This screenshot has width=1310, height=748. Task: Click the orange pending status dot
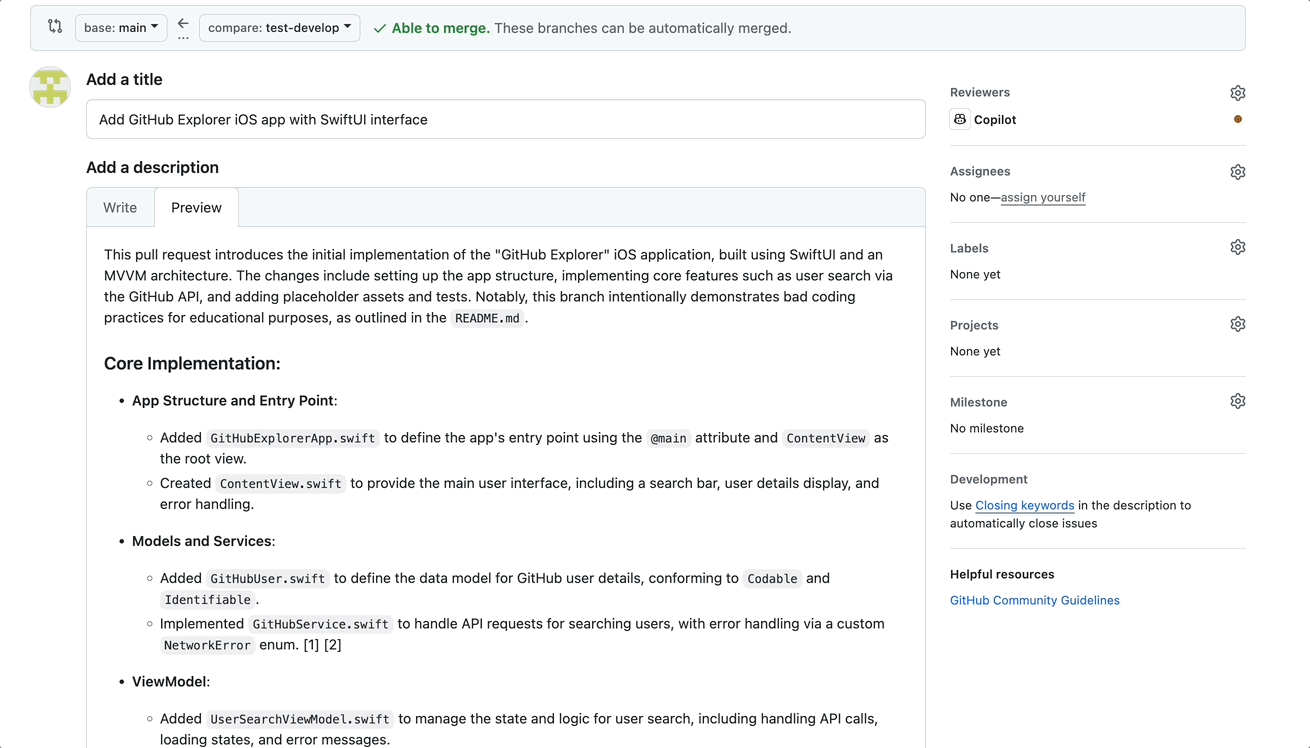pos(1238,119)
